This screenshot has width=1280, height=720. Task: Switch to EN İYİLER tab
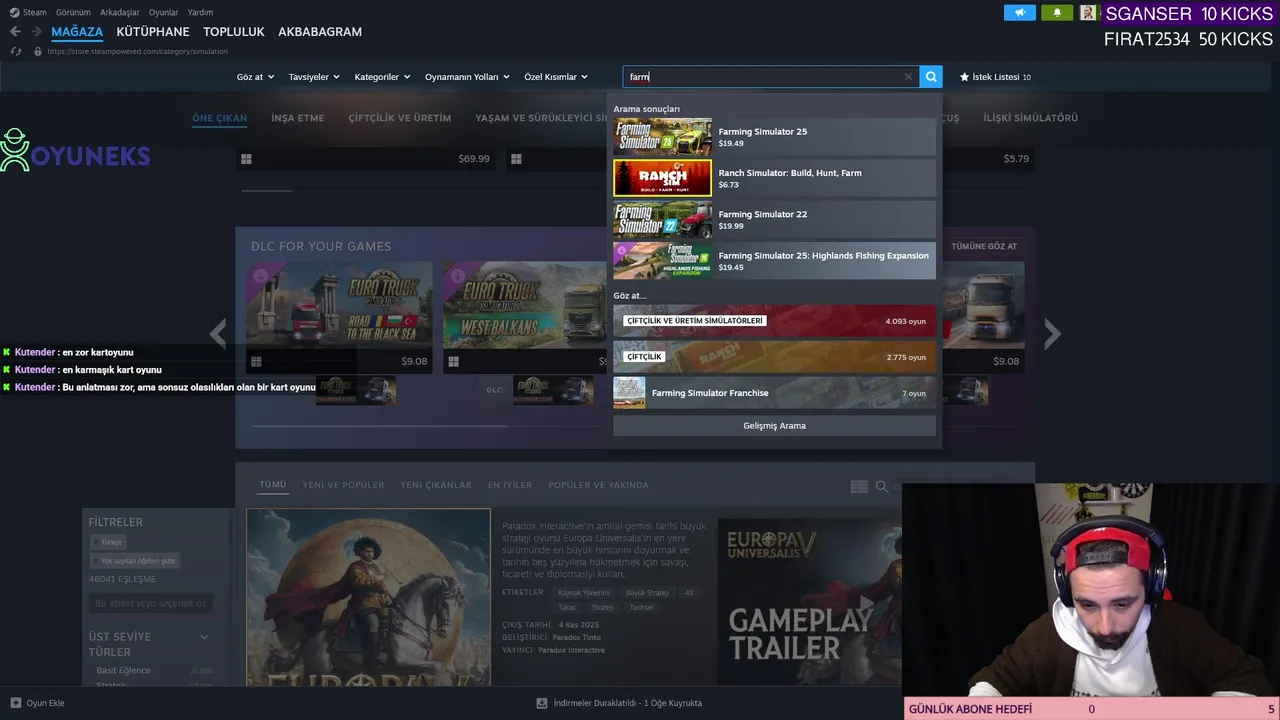pos(510,485)
